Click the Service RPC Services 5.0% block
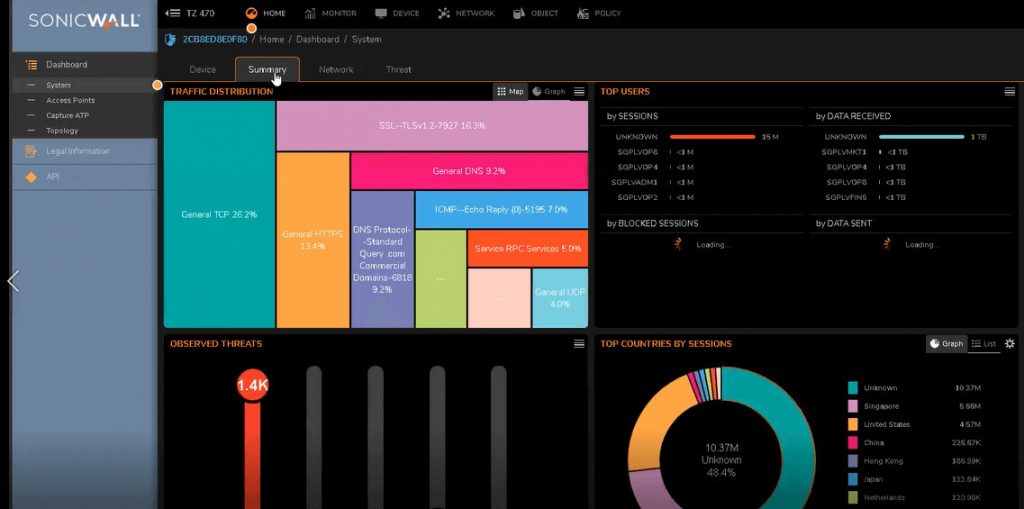The width and height of the screenshot is (1024, 509). 528,249
